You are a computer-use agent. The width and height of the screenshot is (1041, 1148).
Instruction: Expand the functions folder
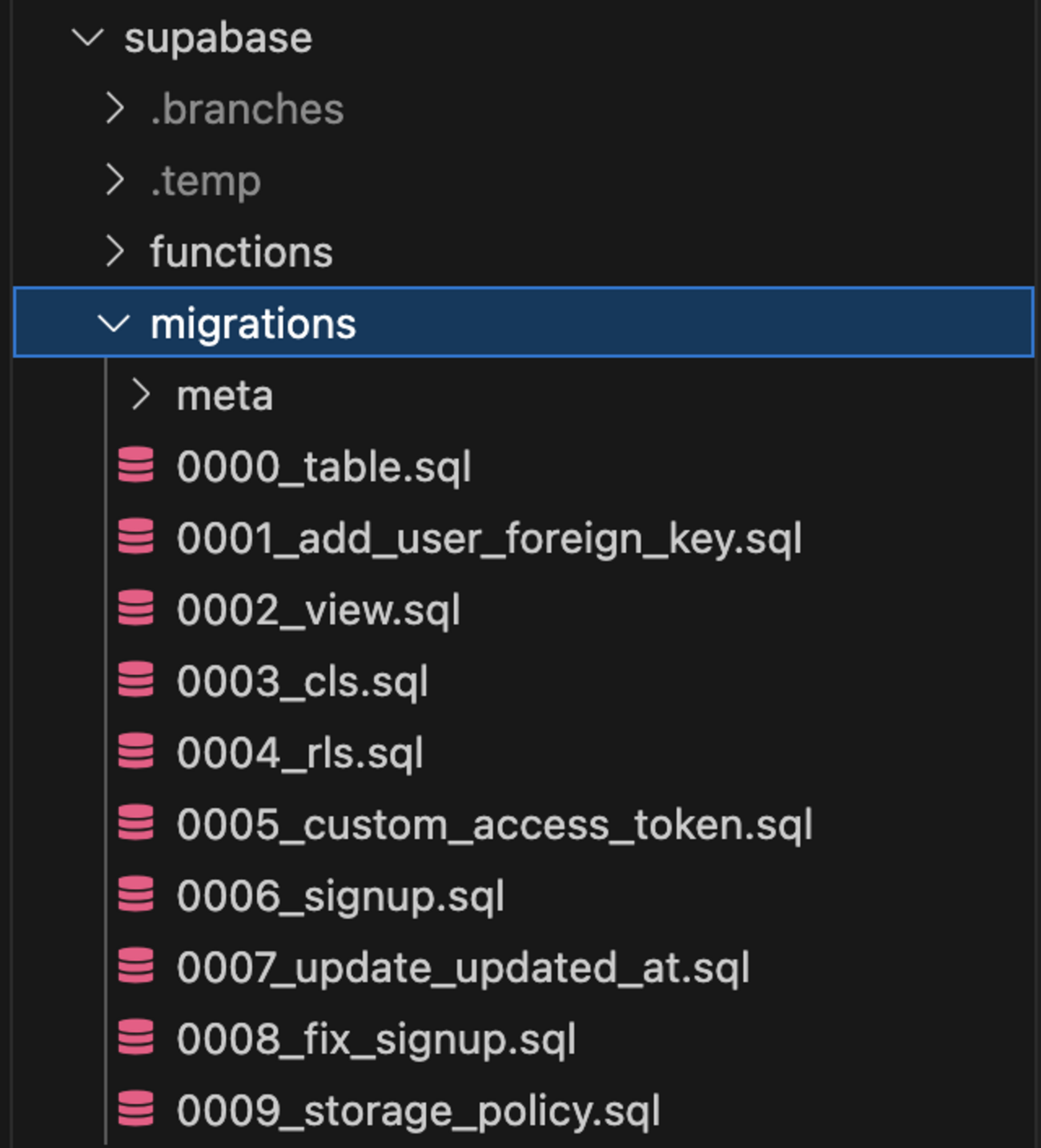pos(115,251)
